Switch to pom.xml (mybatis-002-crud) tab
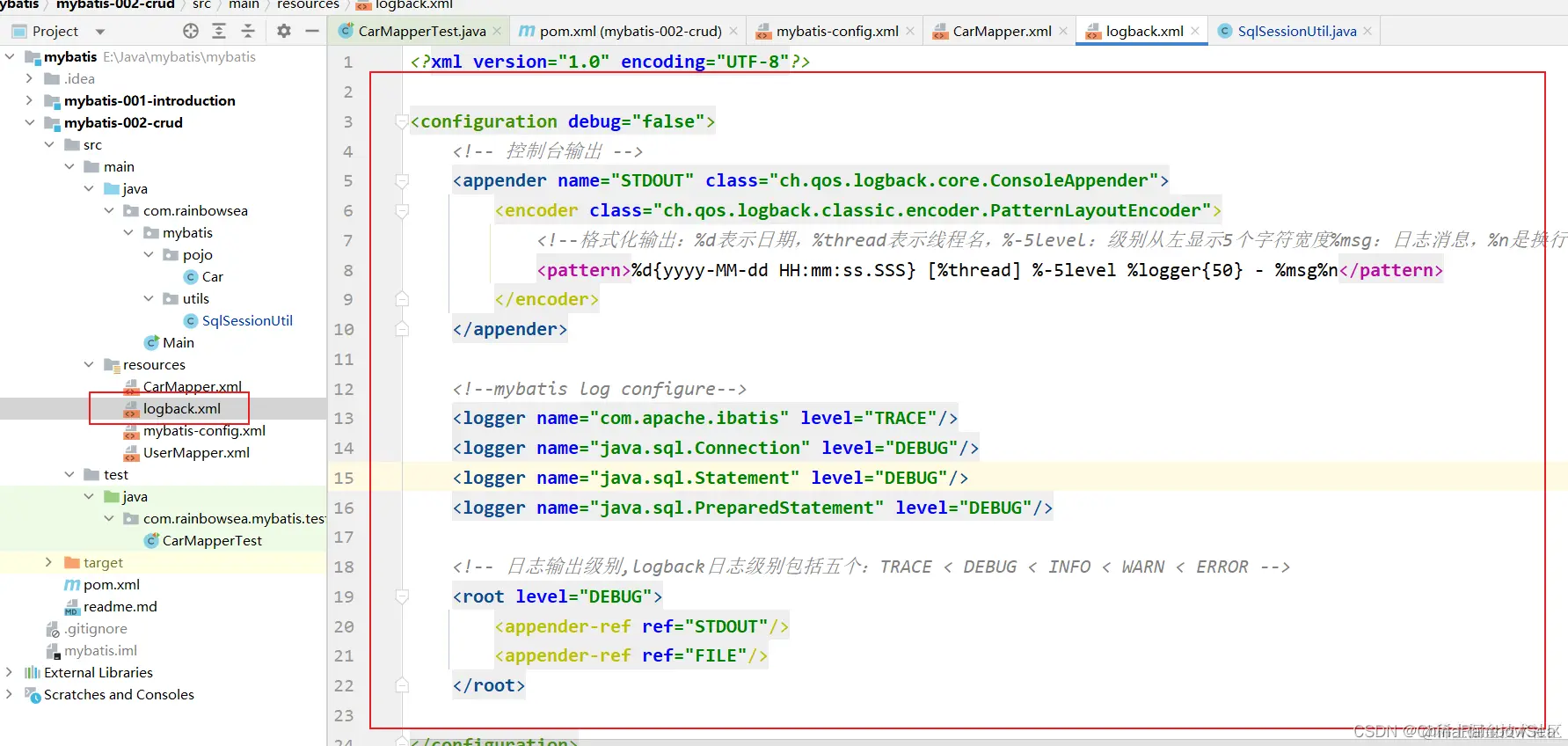This screenshot has height=746, width=1568. [x=631, y=31]
